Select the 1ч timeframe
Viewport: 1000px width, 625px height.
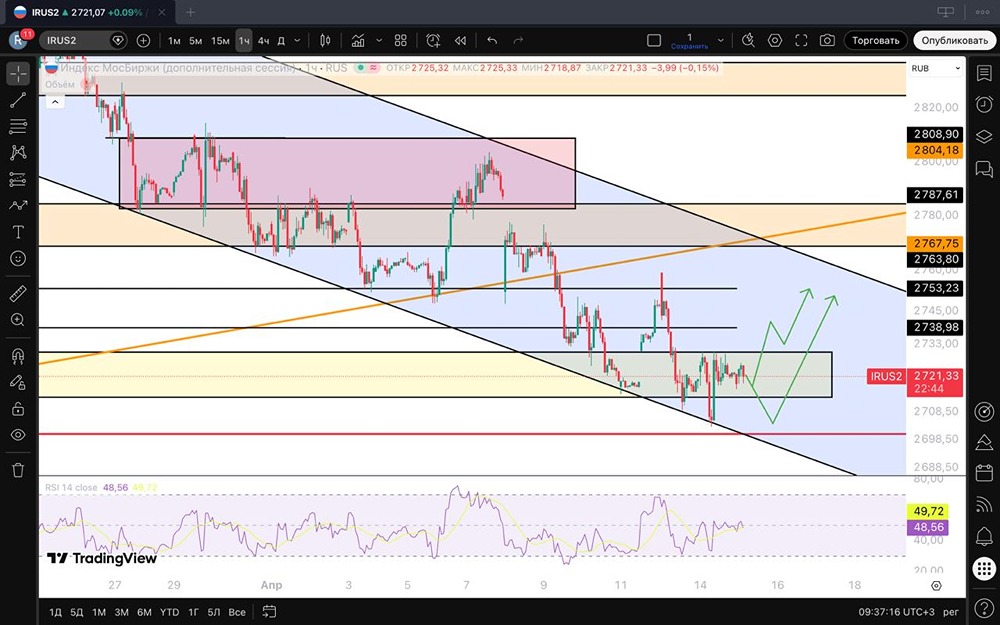pos(244,40)
